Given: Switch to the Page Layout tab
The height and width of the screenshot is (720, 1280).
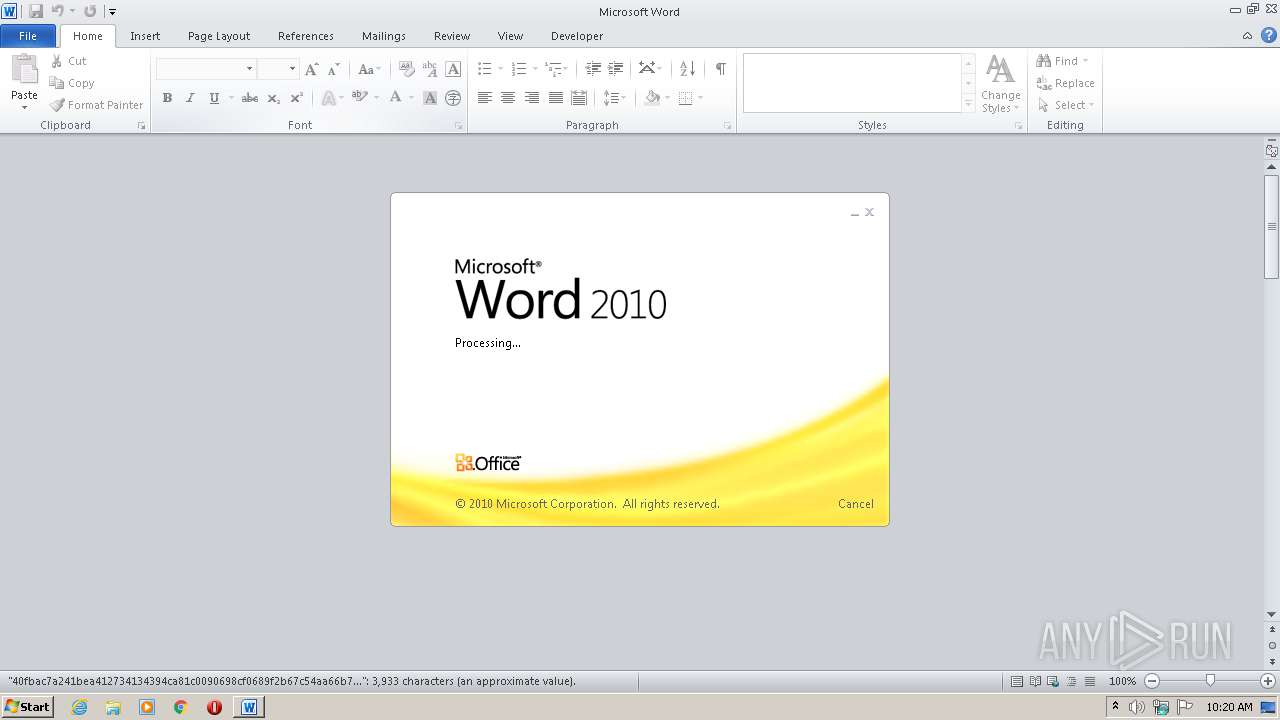Looking at the screenshot, I should coord(219,36).
